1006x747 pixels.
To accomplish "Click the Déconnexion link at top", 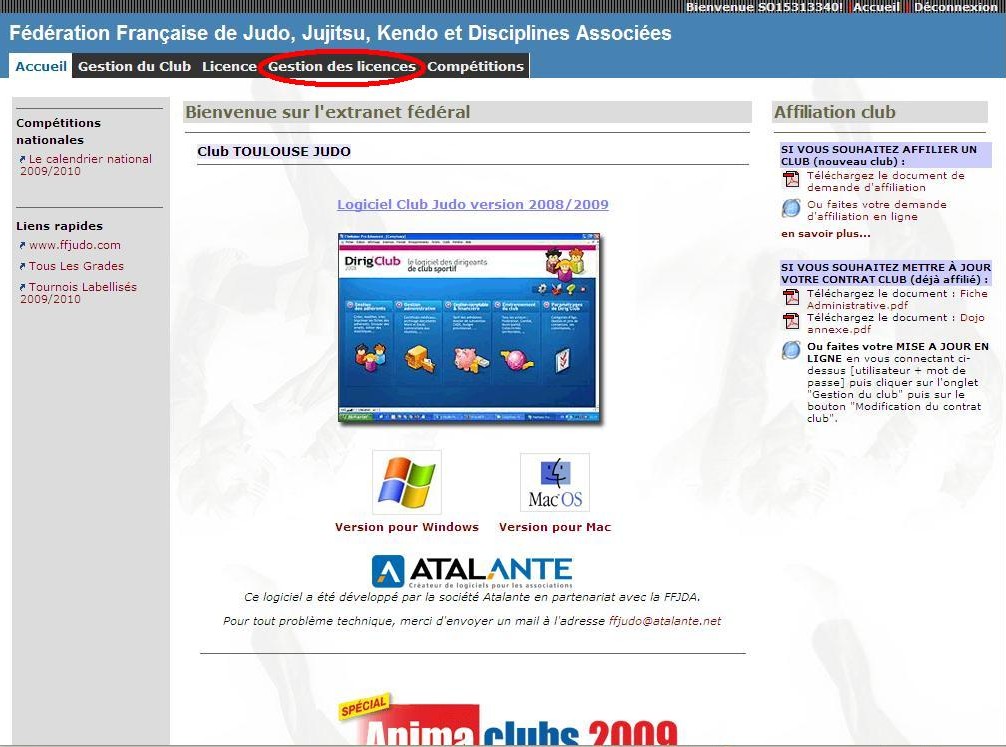I will [956, 7].
